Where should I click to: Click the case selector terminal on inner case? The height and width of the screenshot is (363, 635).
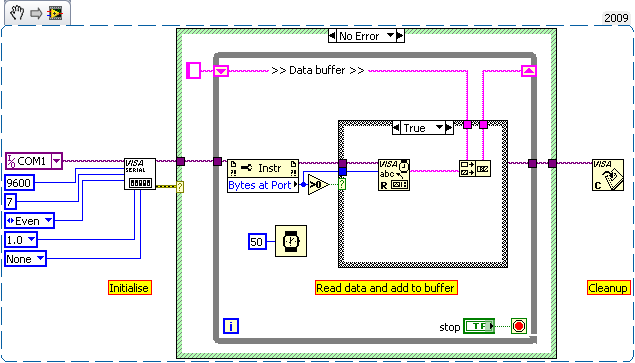pyautogui.click(x=343, y=184)
